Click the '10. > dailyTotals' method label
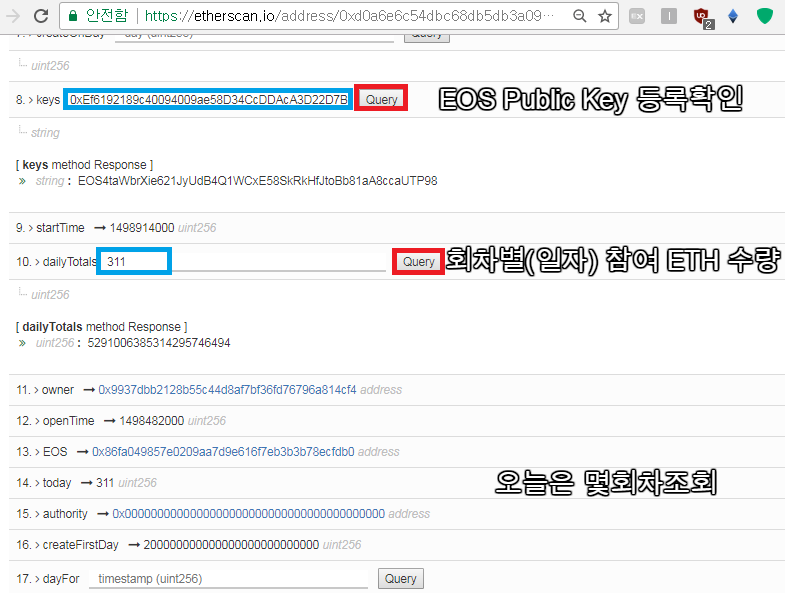The width and height of the screenshot is (785, 594). tap(56, 262)
